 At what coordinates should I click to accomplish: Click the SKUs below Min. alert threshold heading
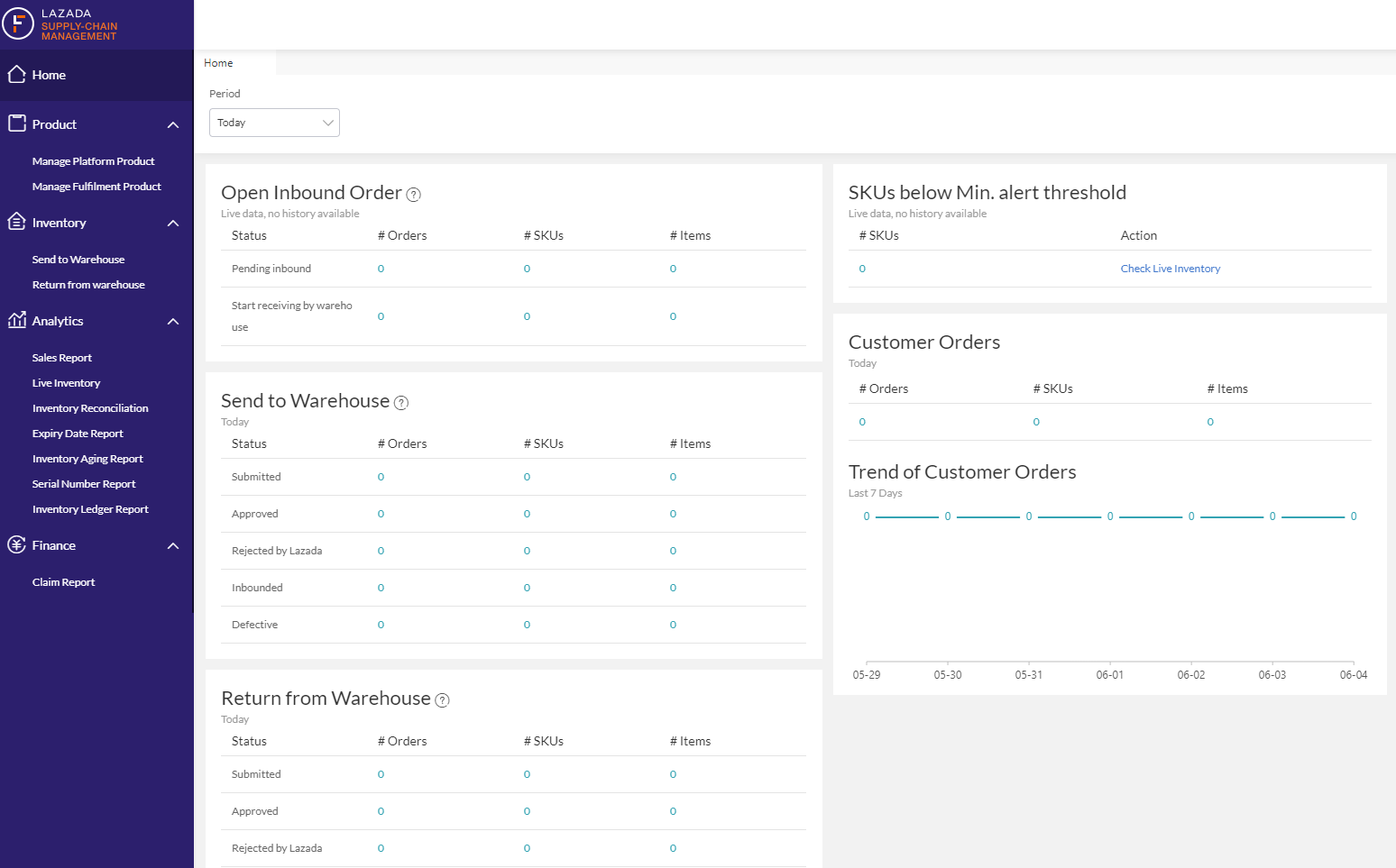987,193
